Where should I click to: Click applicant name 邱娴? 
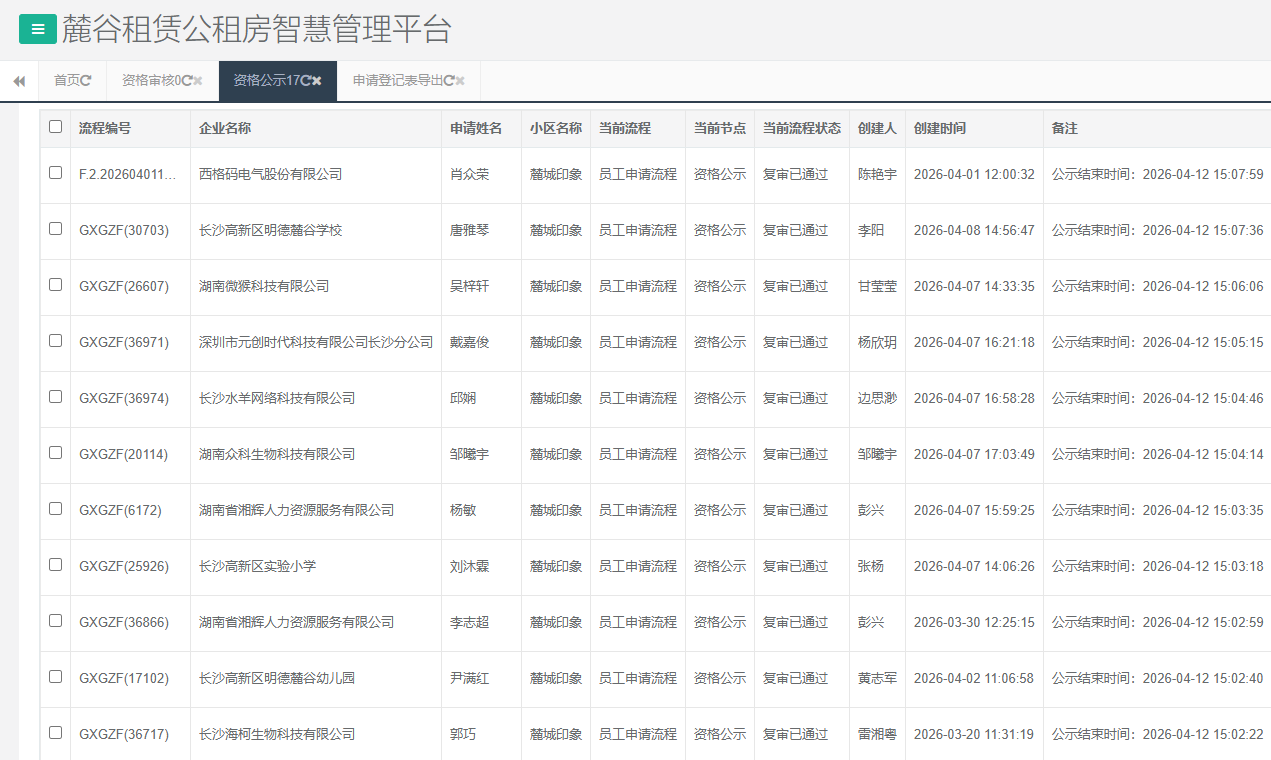coord(463,398)
